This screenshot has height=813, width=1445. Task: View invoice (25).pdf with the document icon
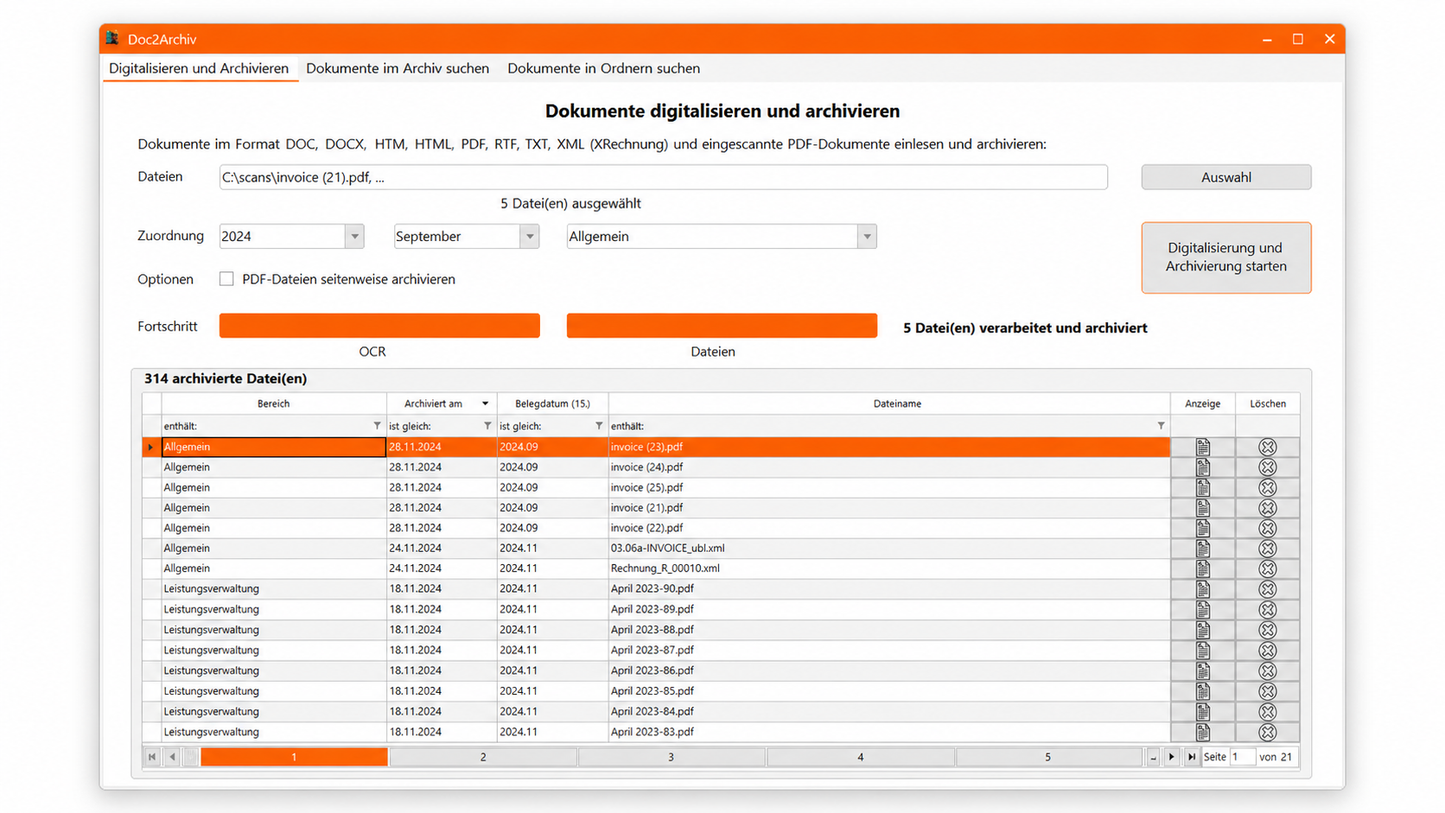pos(1202,487)
